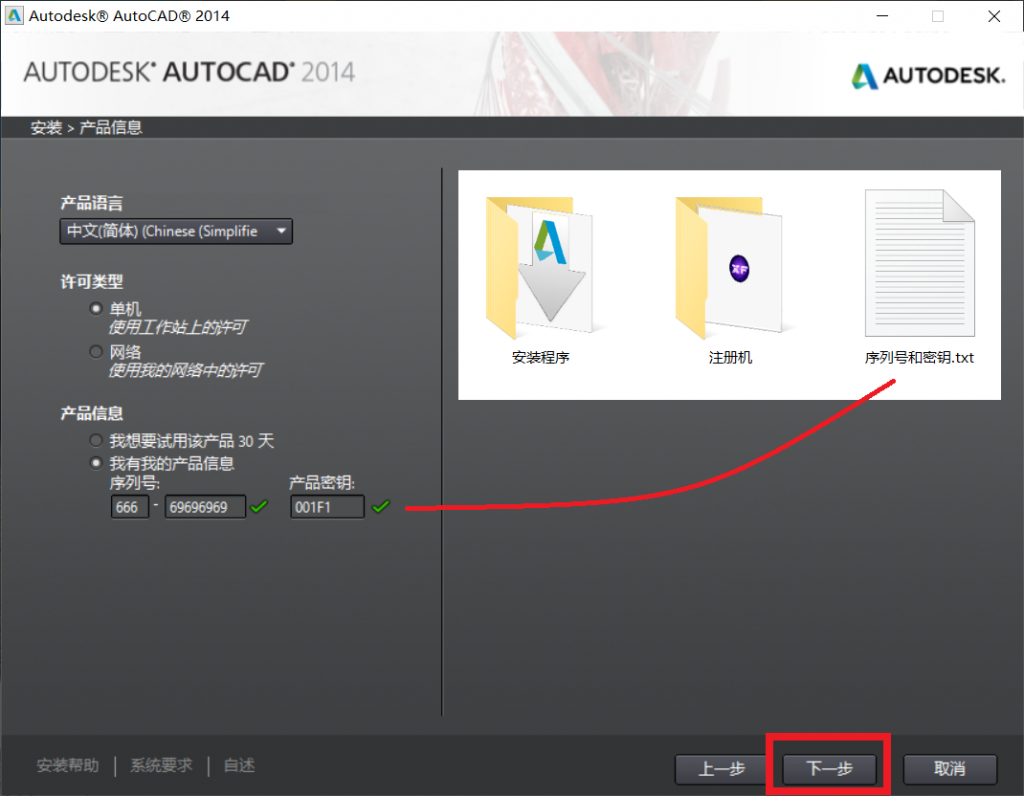Click the 下一步 button

(x=829, y=769)
